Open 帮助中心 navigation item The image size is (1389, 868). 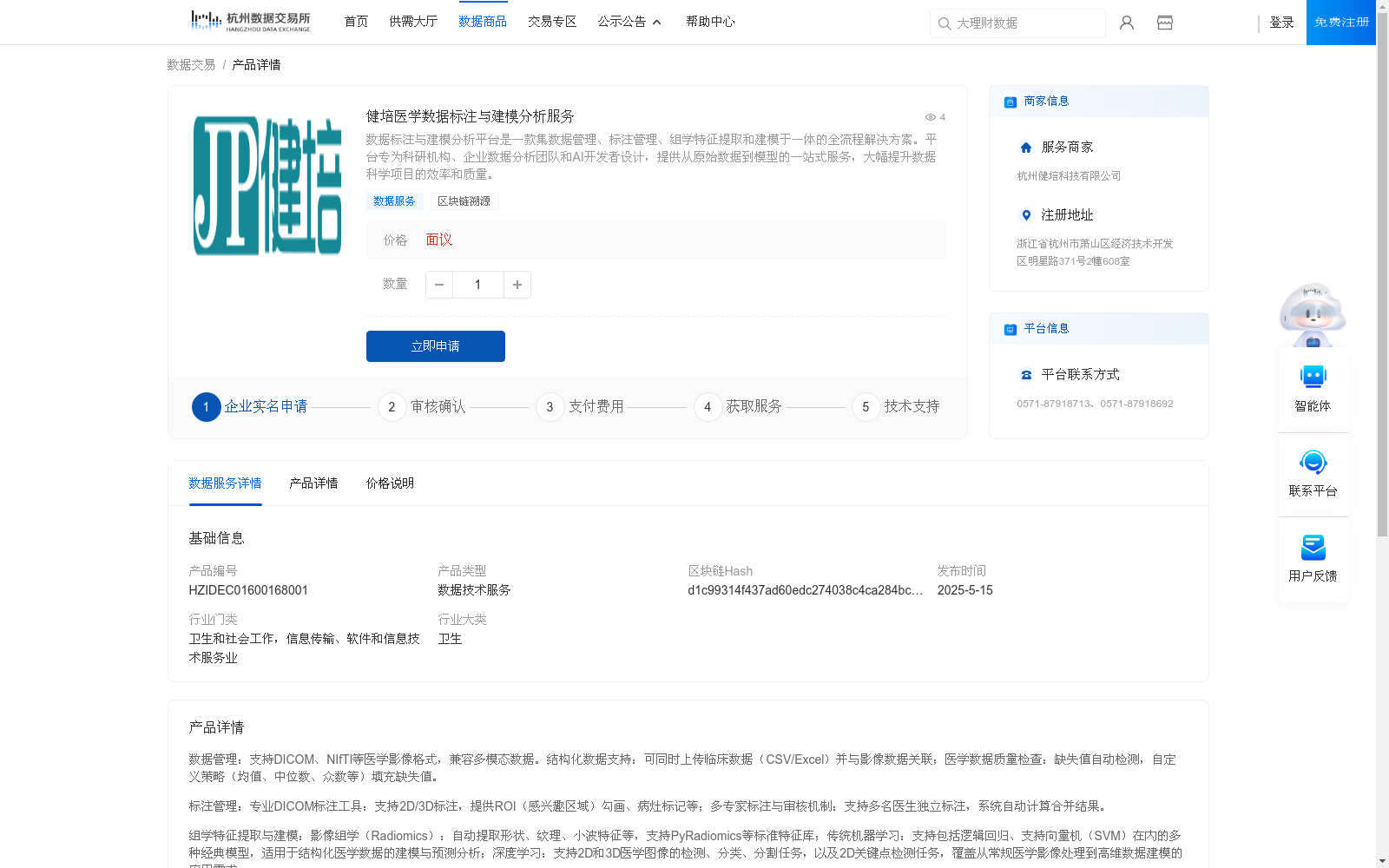point(710,22)
